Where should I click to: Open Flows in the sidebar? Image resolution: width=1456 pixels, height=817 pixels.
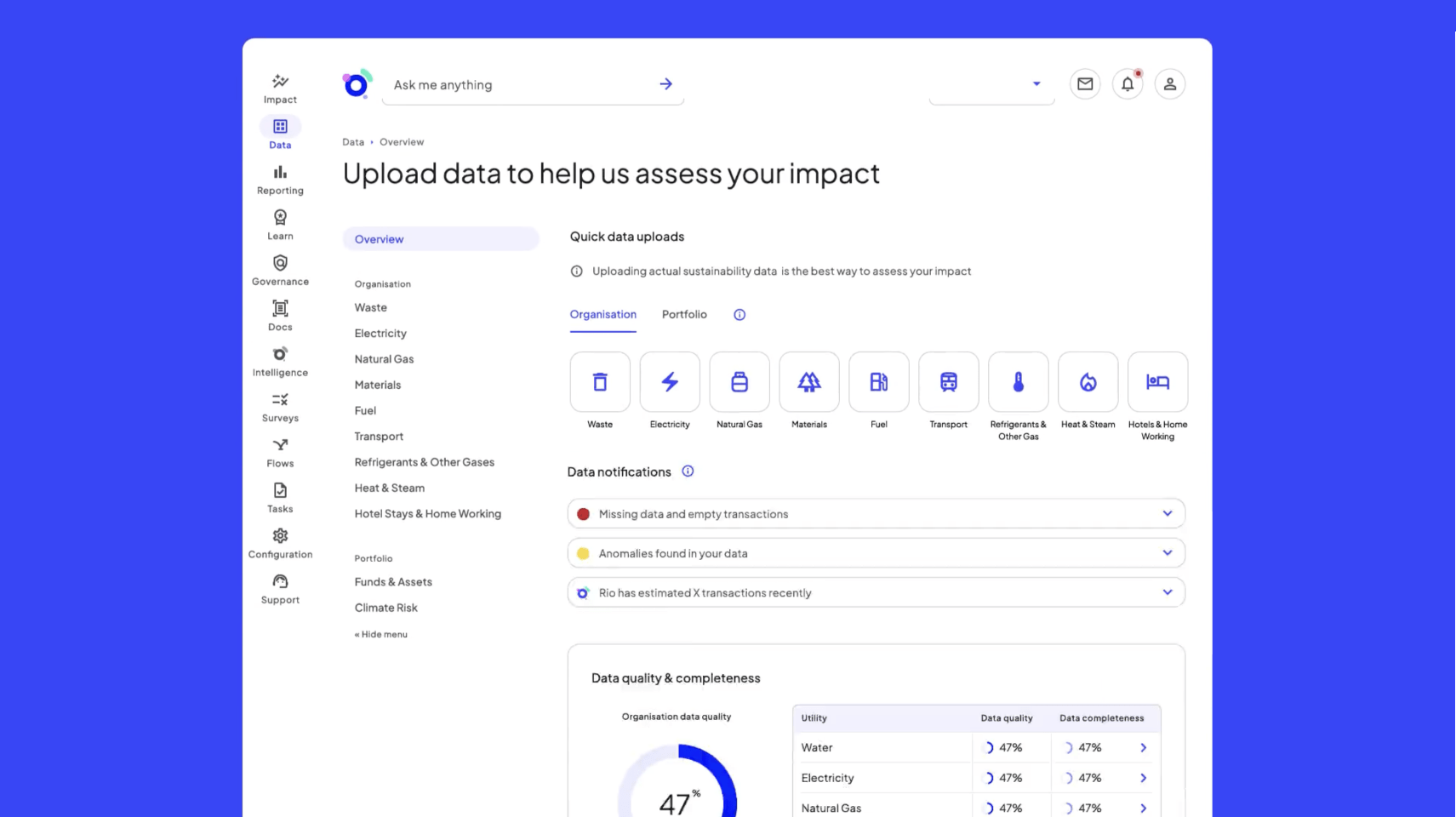280,453
